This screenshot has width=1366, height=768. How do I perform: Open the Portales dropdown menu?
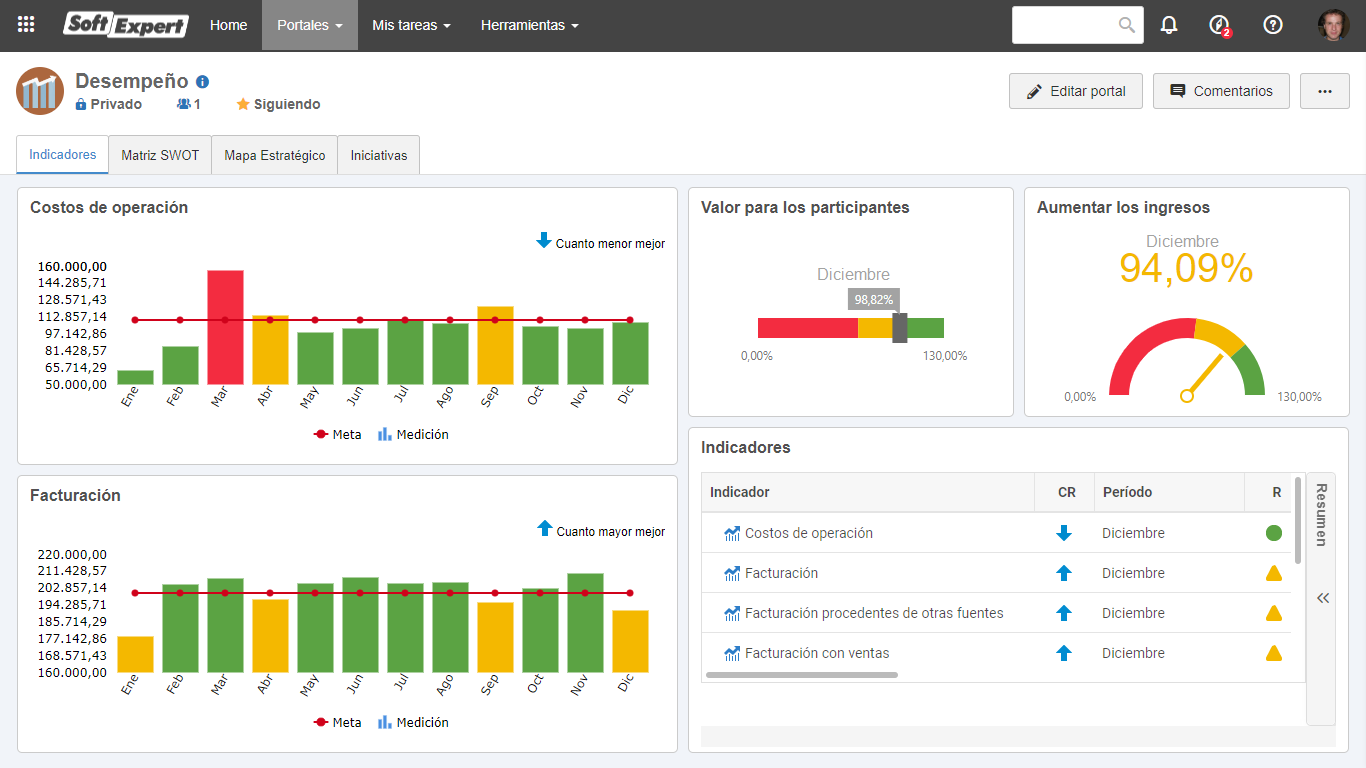[310, 25]
